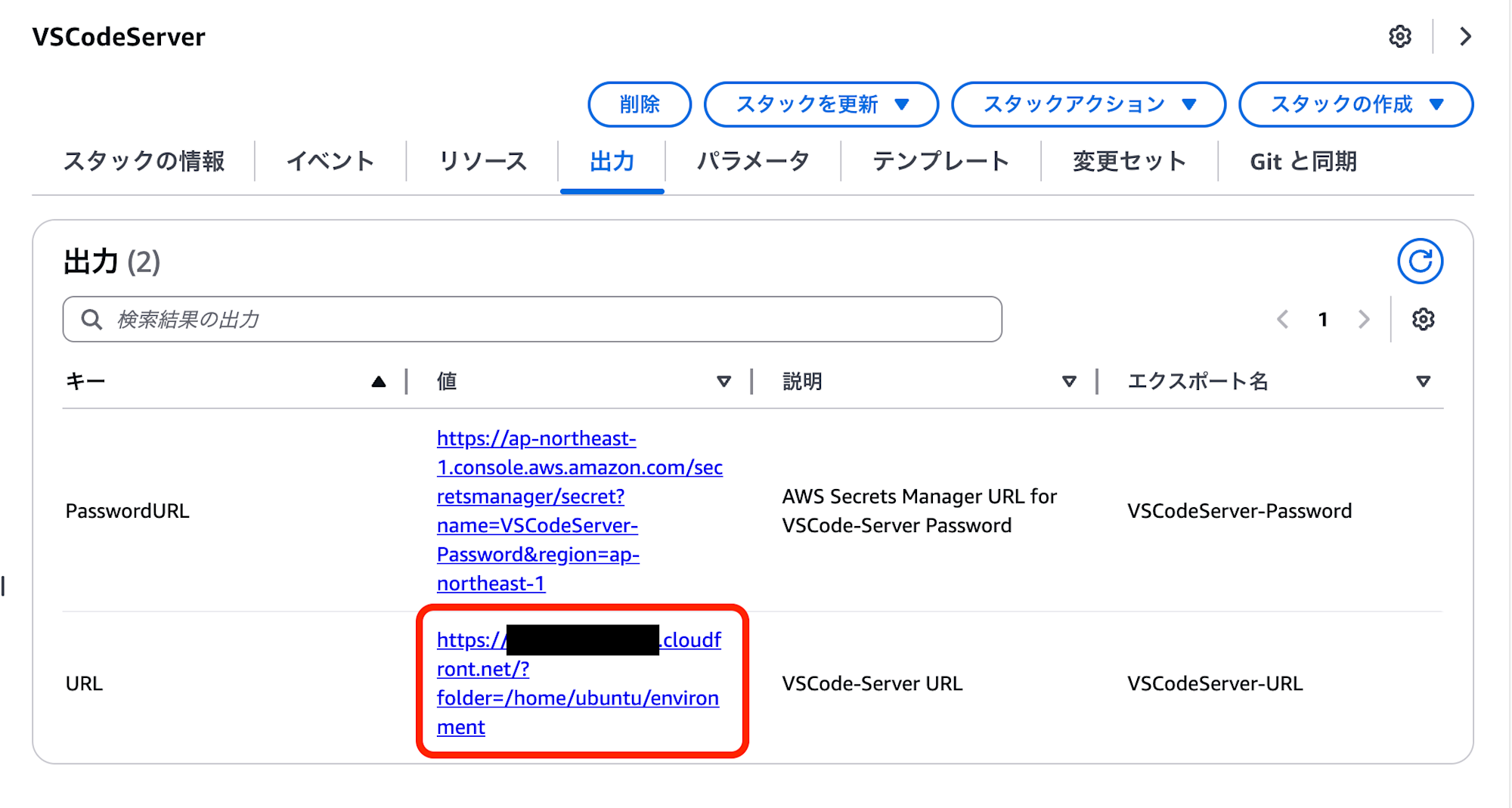Click the 説明 column header
This screenshot has height=808, width=1512.
coord(802,381)
